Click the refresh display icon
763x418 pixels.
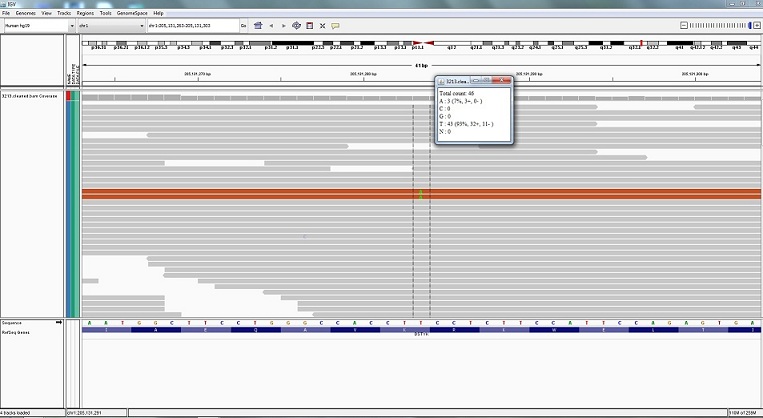tap(296, 25)
